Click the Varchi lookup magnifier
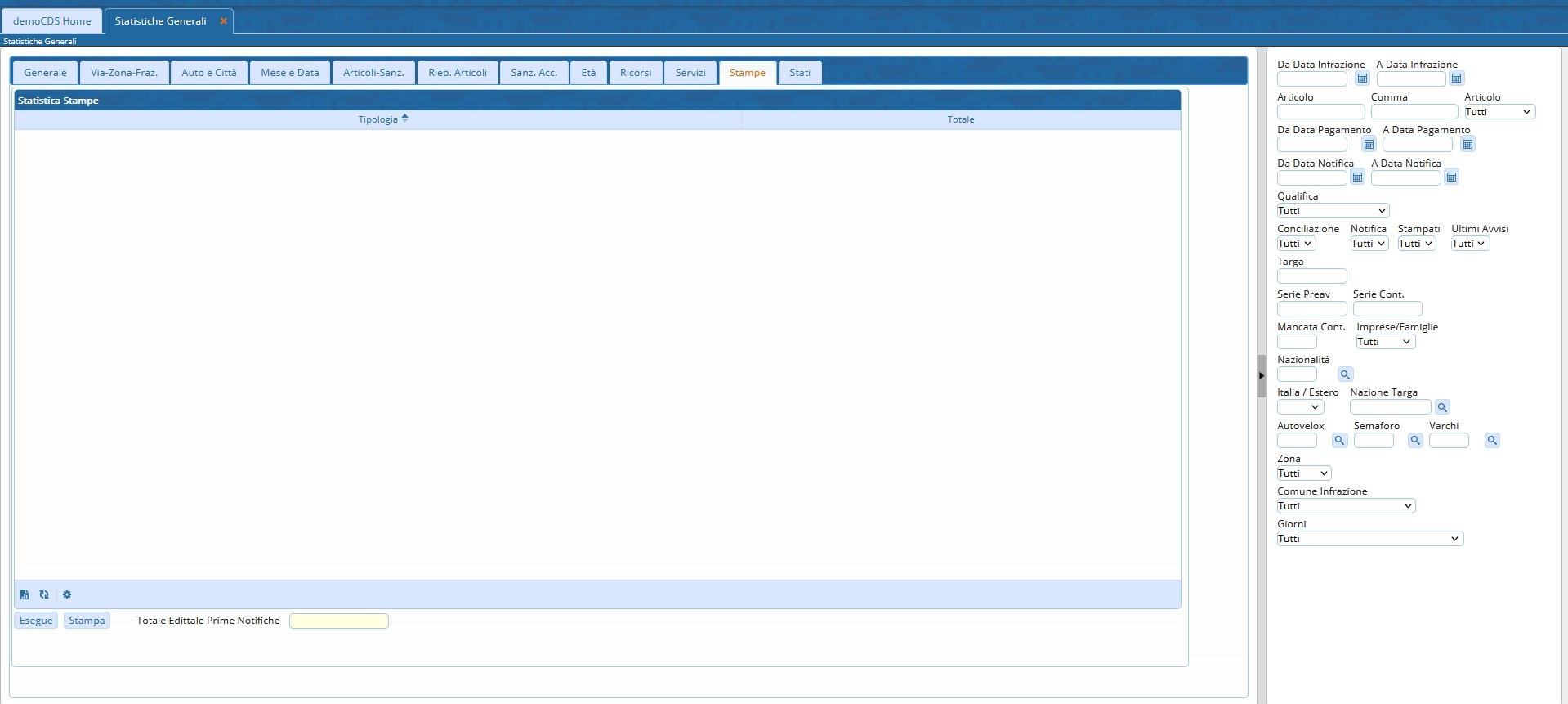1568x704 pixels. coord(1492,441)
